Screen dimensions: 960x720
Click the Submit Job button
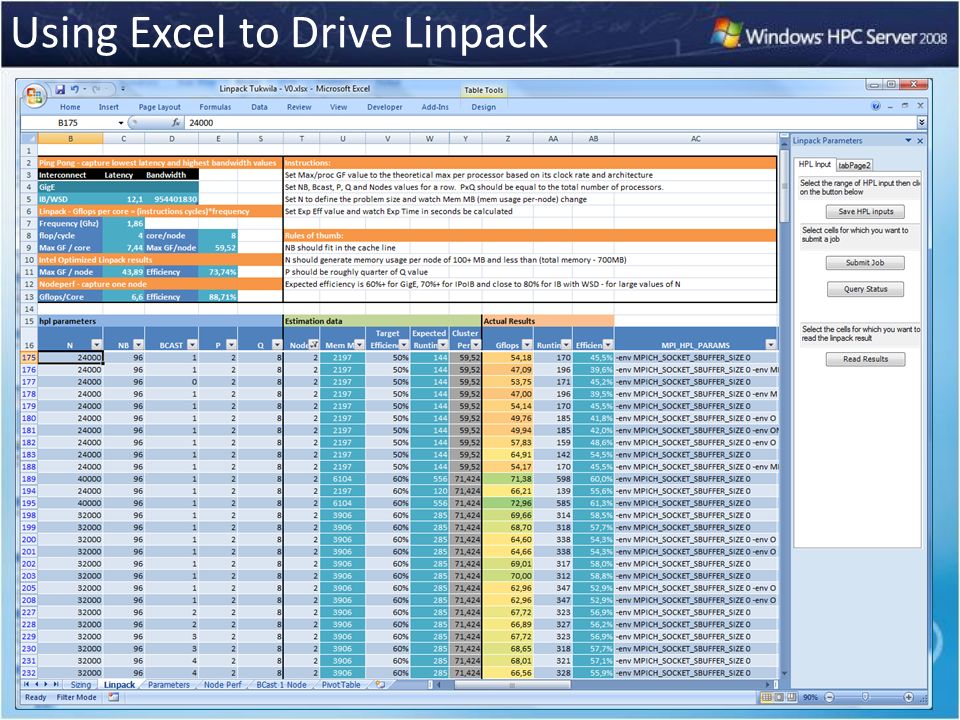click(x=865, y=263)
